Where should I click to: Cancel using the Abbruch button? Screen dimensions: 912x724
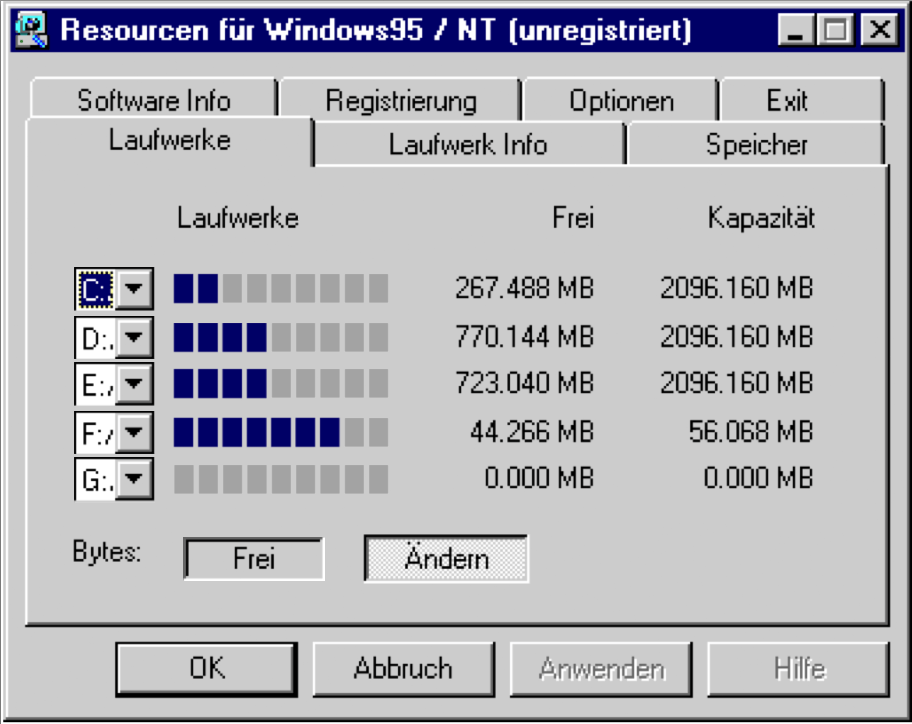pos(403,668)
